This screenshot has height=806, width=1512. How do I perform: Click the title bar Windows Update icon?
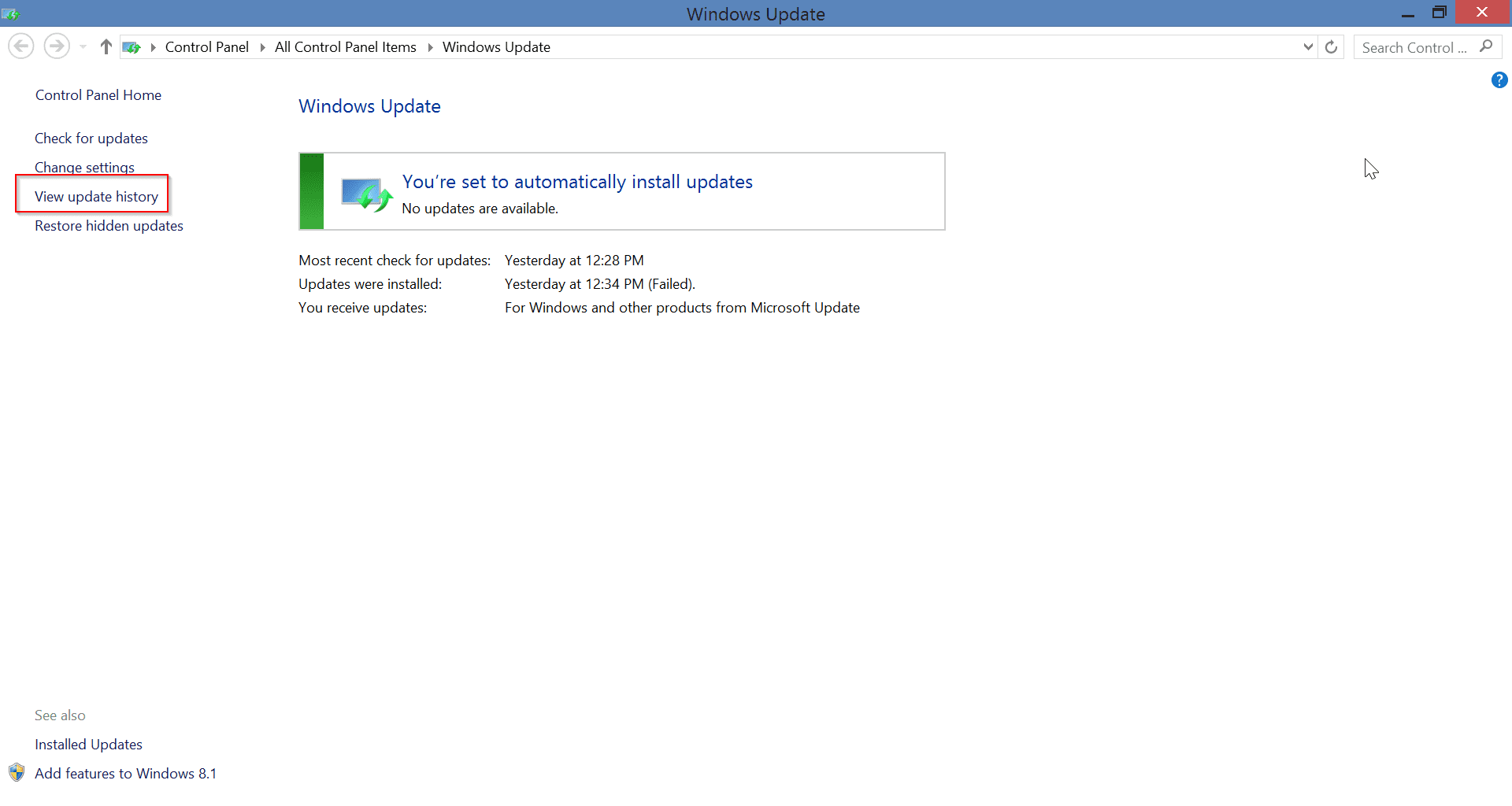10,13
